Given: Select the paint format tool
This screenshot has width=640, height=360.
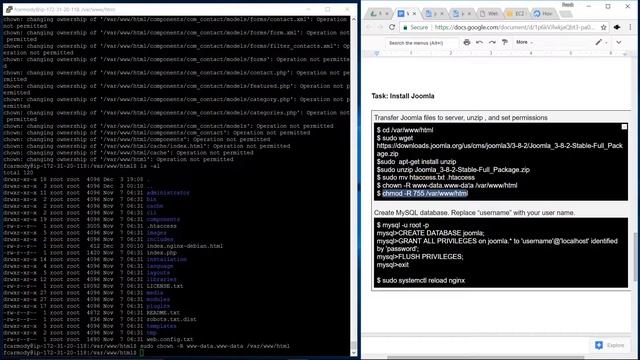Looking at the screenshot, I should pos(505,42).
